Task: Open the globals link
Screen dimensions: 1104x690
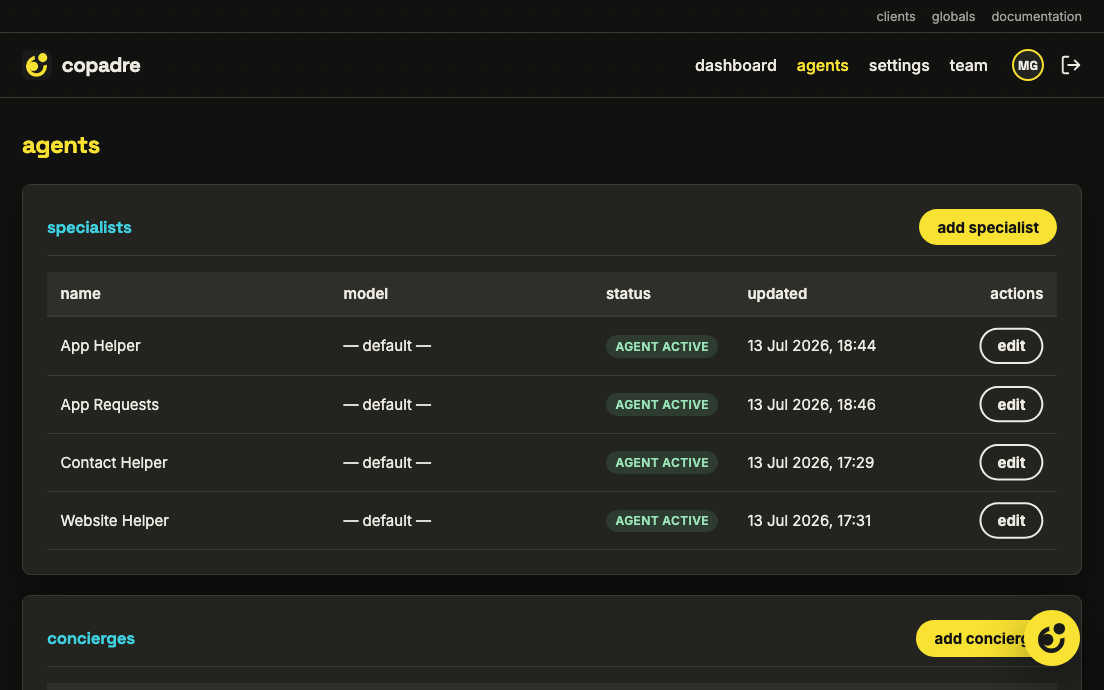Action: click(953, 16)
